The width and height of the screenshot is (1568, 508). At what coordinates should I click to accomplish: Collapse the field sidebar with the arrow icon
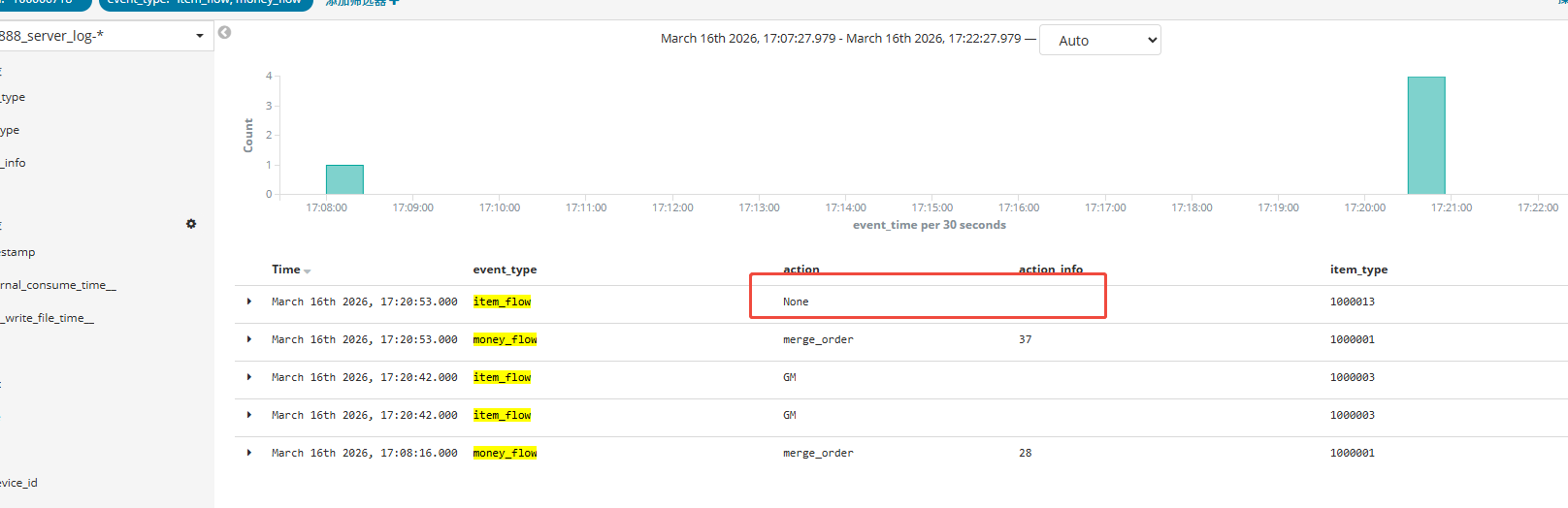point(224,33)
